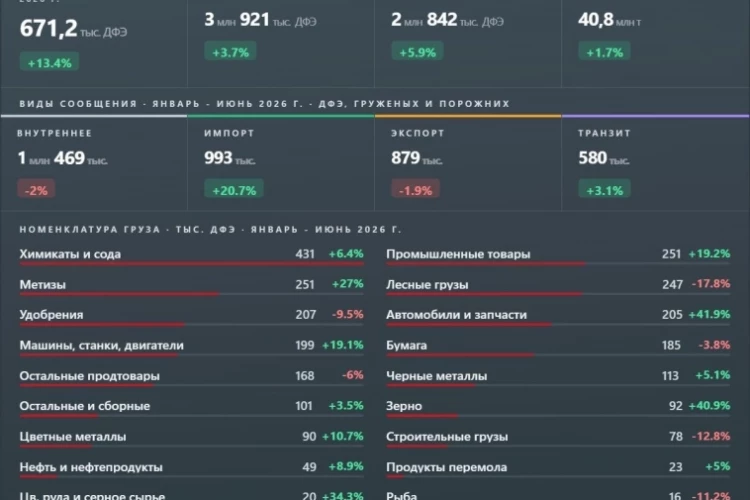Click the -12.8% change for Строительные грузы
This screenshot has width=750, height=500.
tap(711, 436)
